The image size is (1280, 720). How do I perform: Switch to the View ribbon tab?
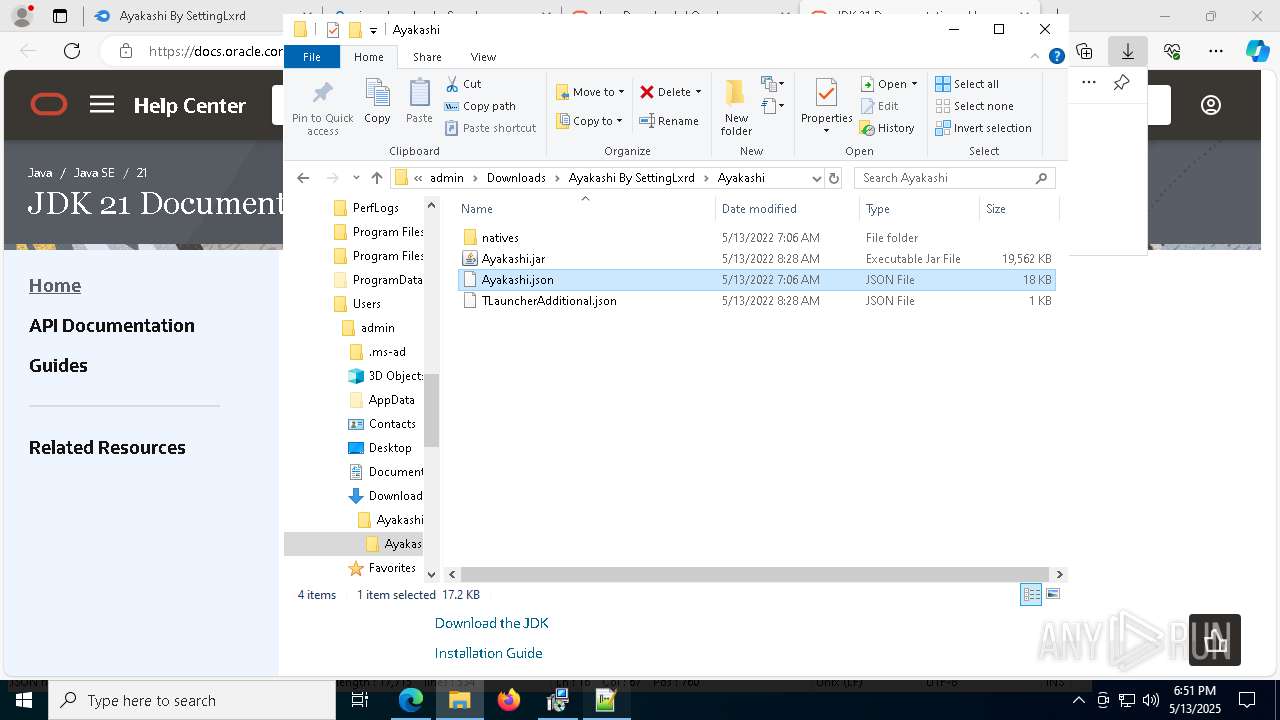(483, 57)
